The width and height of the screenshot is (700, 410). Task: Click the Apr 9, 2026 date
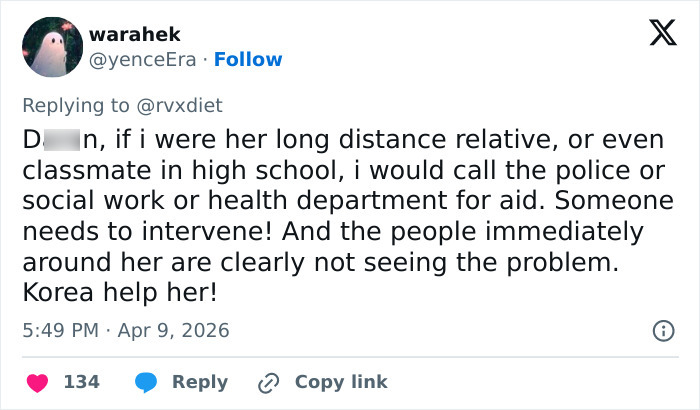172,330
